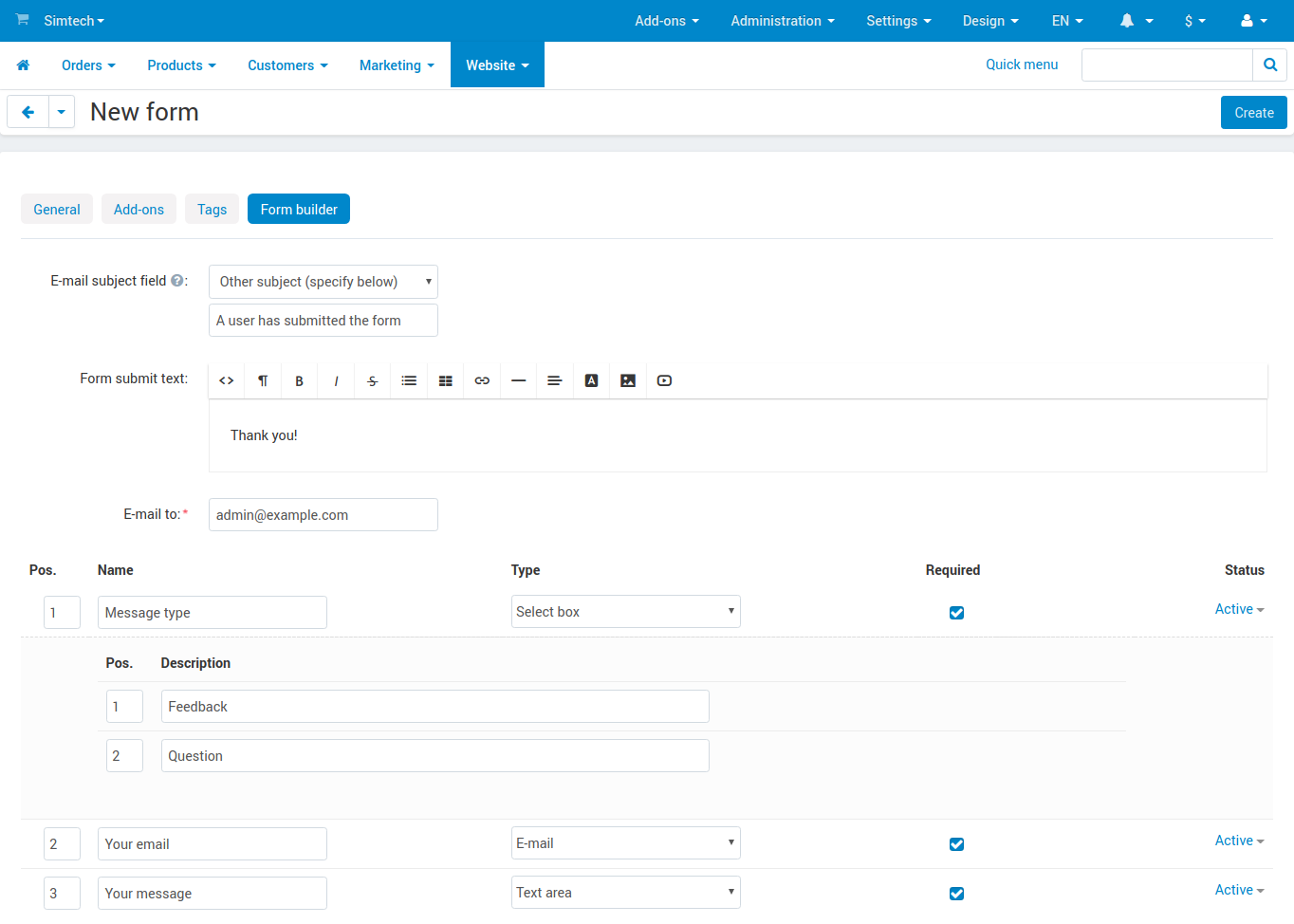
Task: Click the Create button
Action: click(1254, 112)
